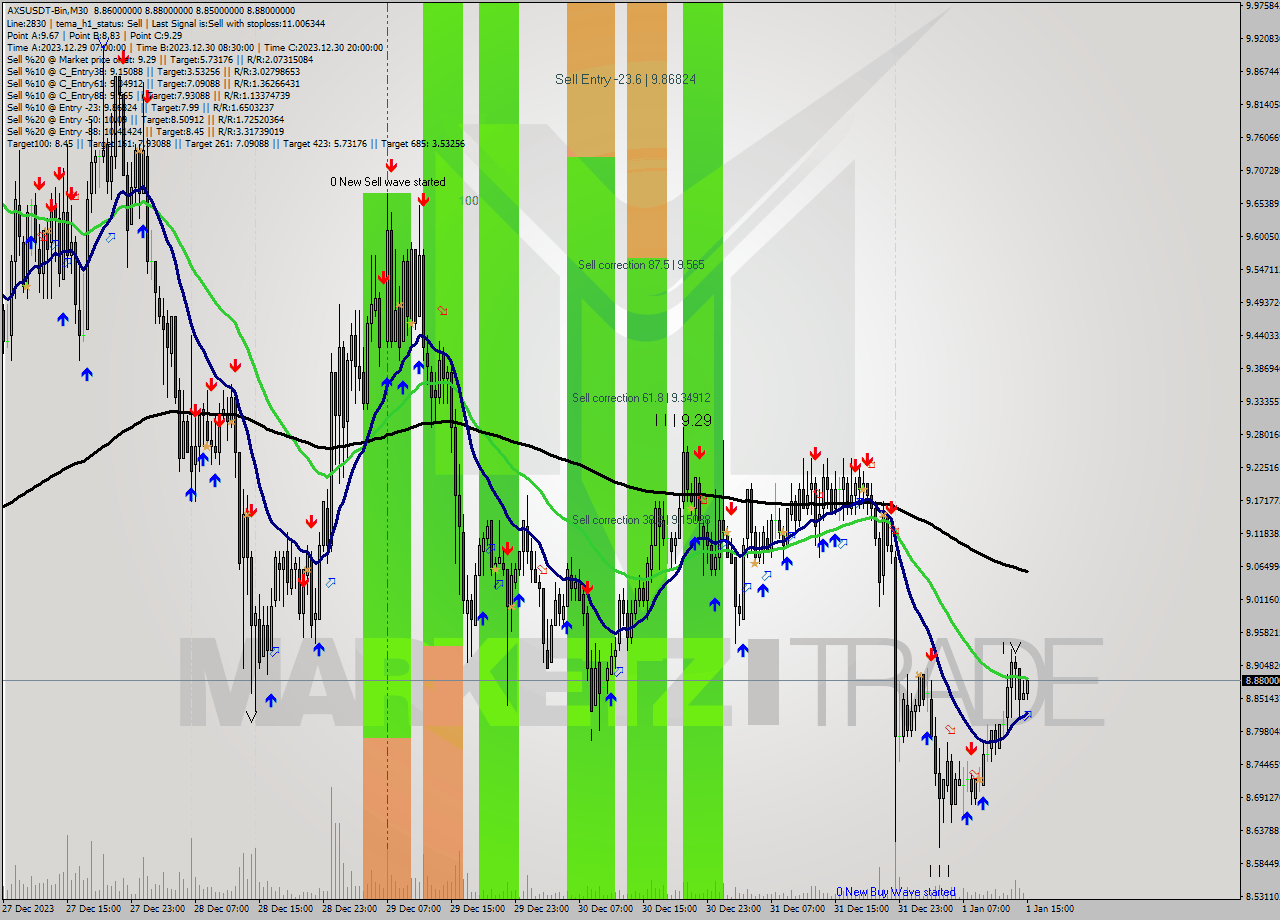Click the 8.74465 price axis value
The width and height of the screenshot is (1280, 920).
point(1262,764)
